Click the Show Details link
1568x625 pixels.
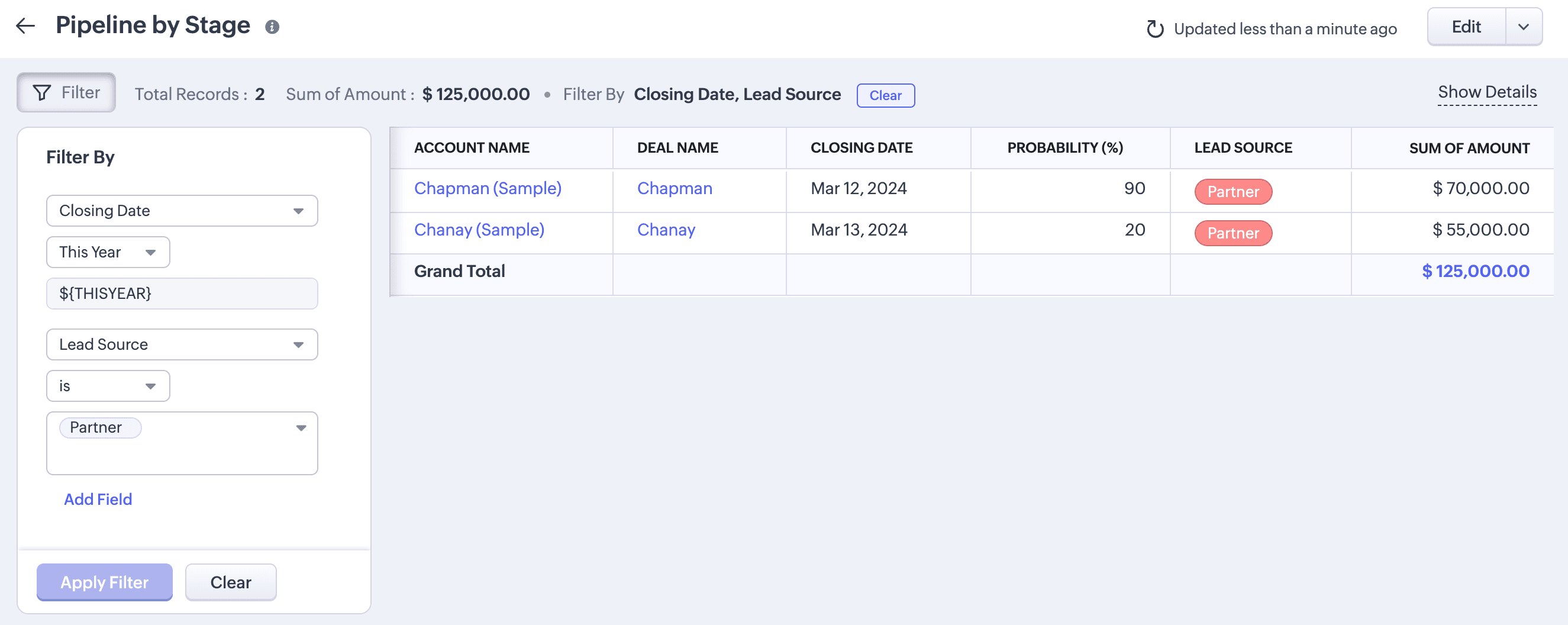[x=1486, y=92]
